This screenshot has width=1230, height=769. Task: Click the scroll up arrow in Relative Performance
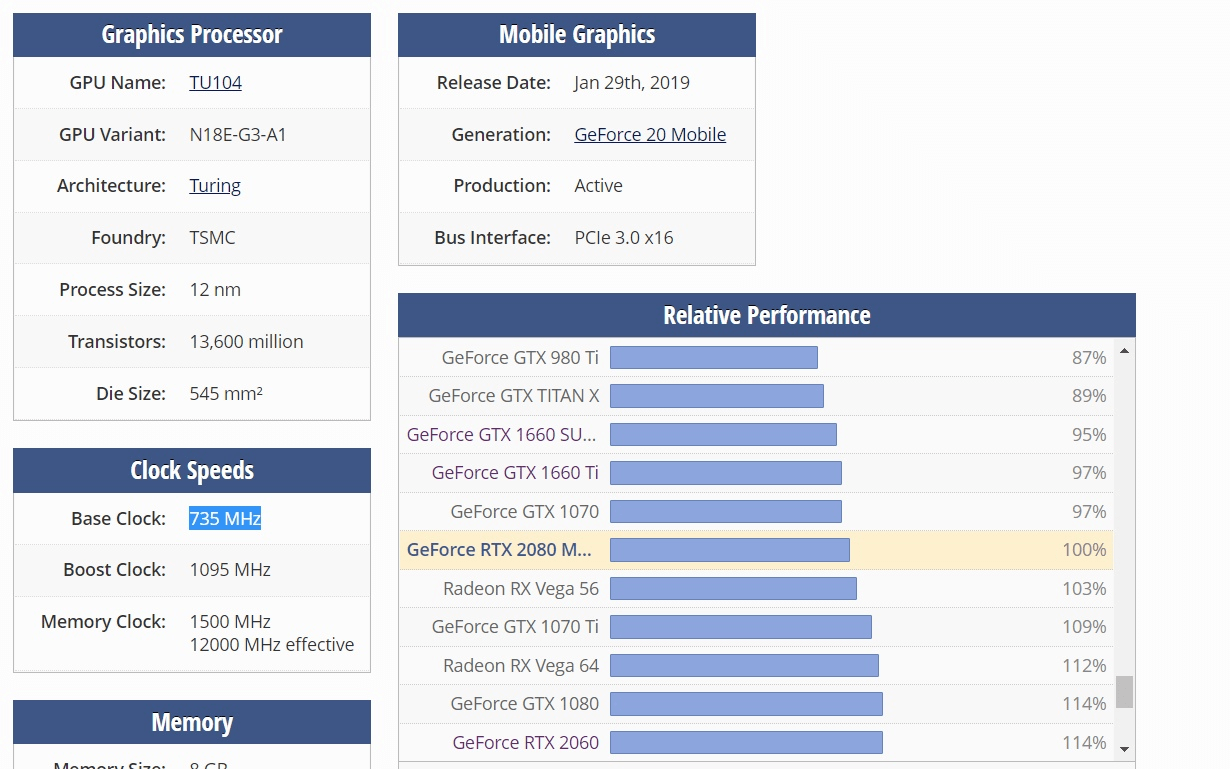(1124, 351)
